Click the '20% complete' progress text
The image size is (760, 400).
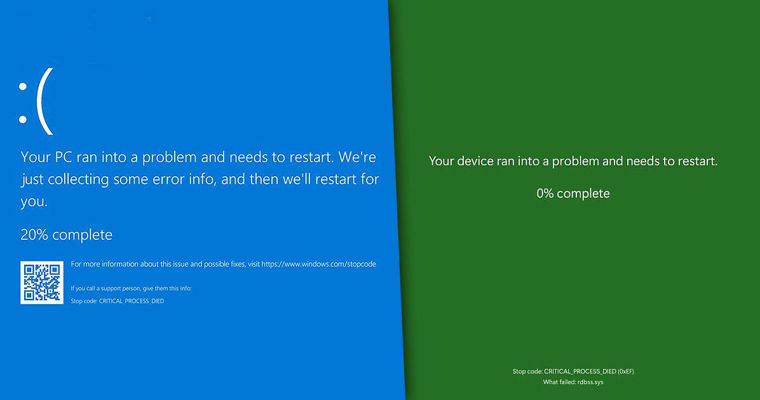[66, 234]
